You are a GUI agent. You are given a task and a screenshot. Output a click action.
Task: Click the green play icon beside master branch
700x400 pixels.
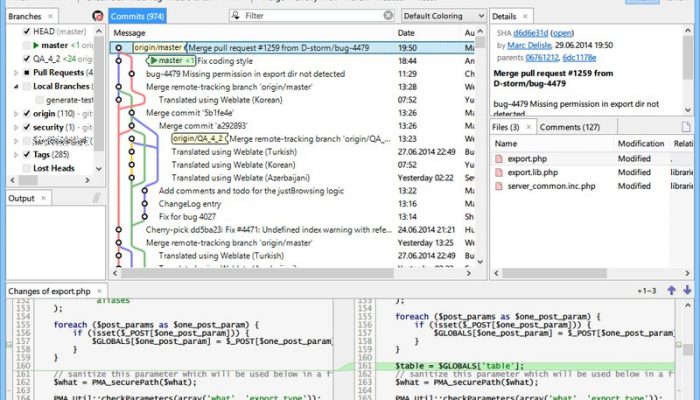(x=36, y=45)
